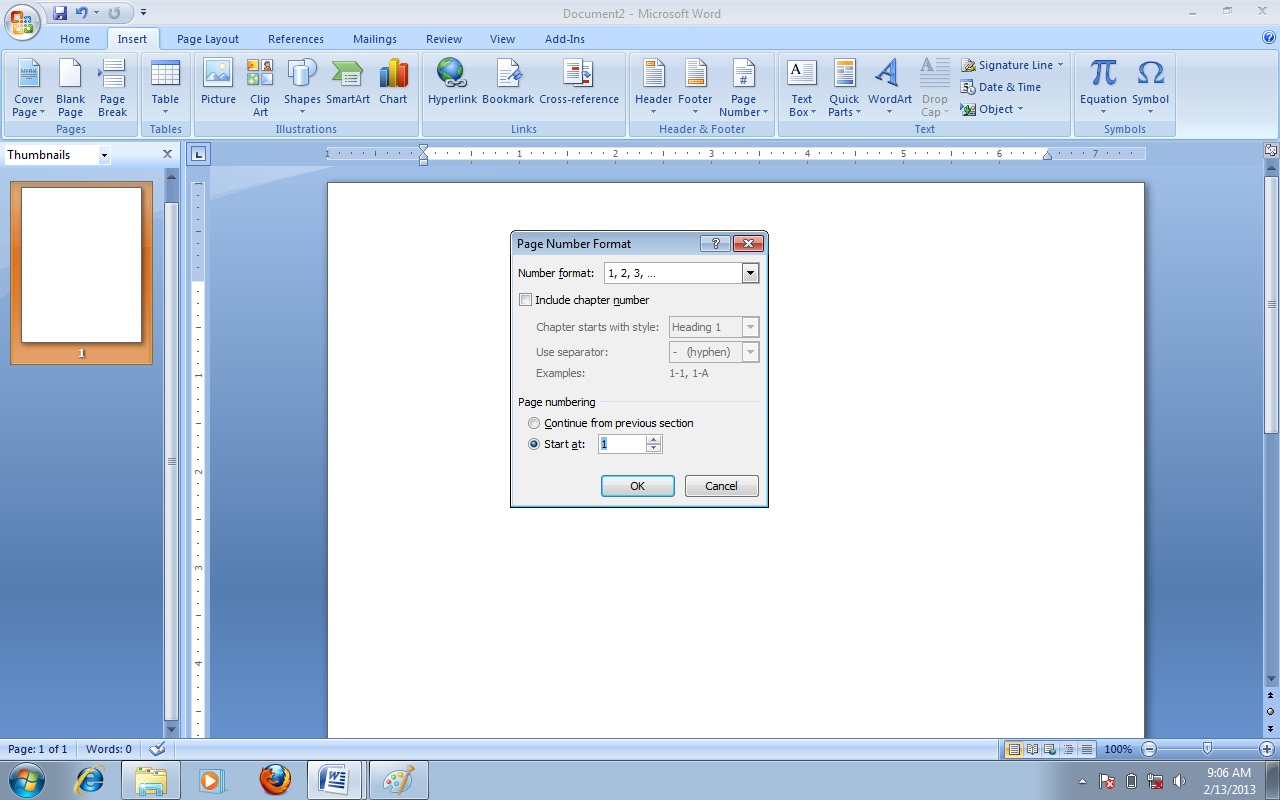The height and width of the screenshot is (800, 1280).
Task: Open Customize Quick Access Toolbar dropdown
Action: click(143, 13)
